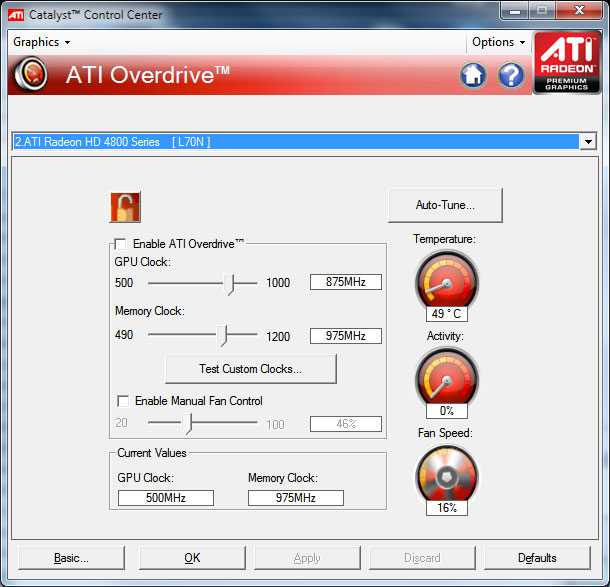Click the ATI Radeon Premium Graphics logo

tap(566, 63)
